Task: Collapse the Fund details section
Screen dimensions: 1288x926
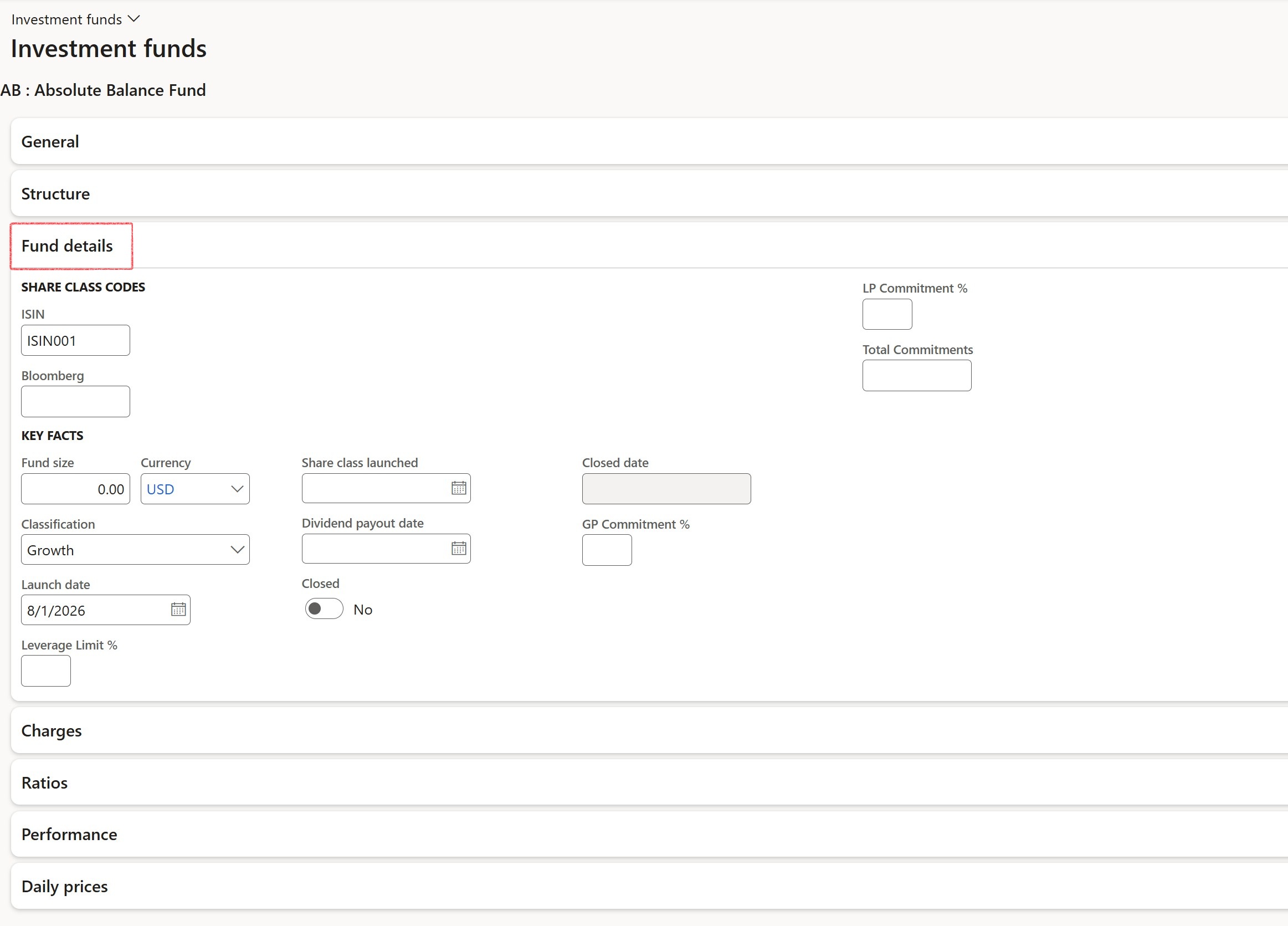Action: [x=649, y=245]
